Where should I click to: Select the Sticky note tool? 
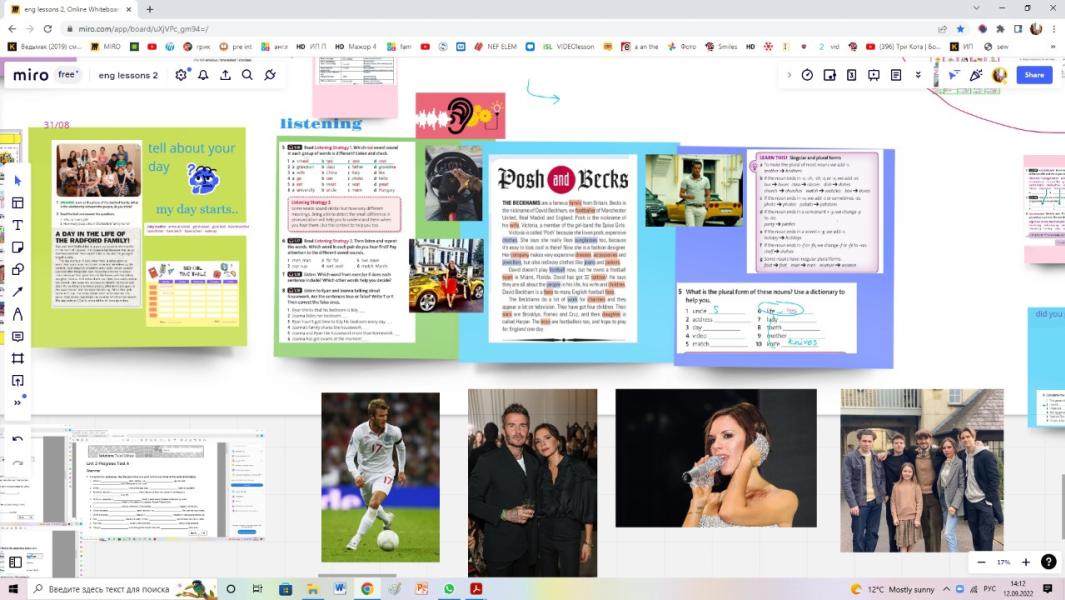(x=18, y=247)
